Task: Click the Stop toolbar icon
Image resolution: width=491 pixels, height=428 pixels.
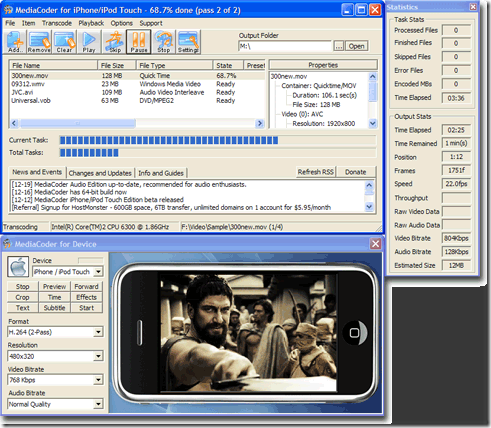Action: coord(164,42)
